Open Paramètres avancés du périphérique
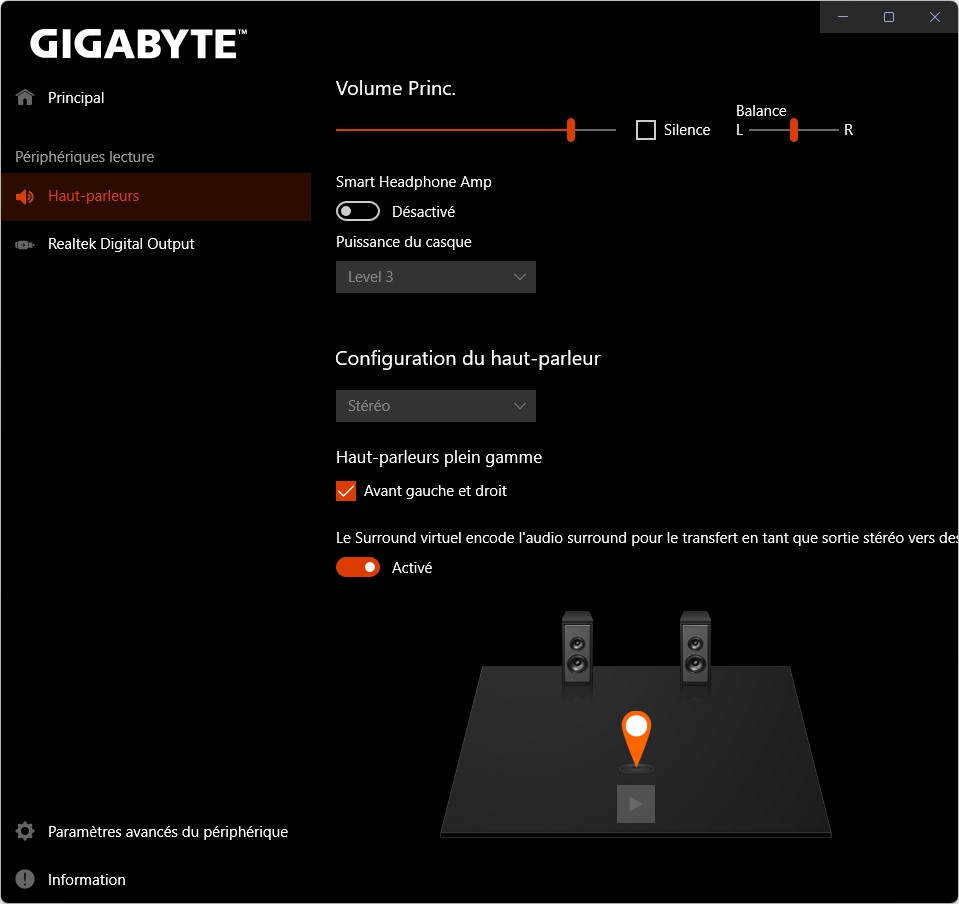 pyautogui.click(x=168, y=832)
